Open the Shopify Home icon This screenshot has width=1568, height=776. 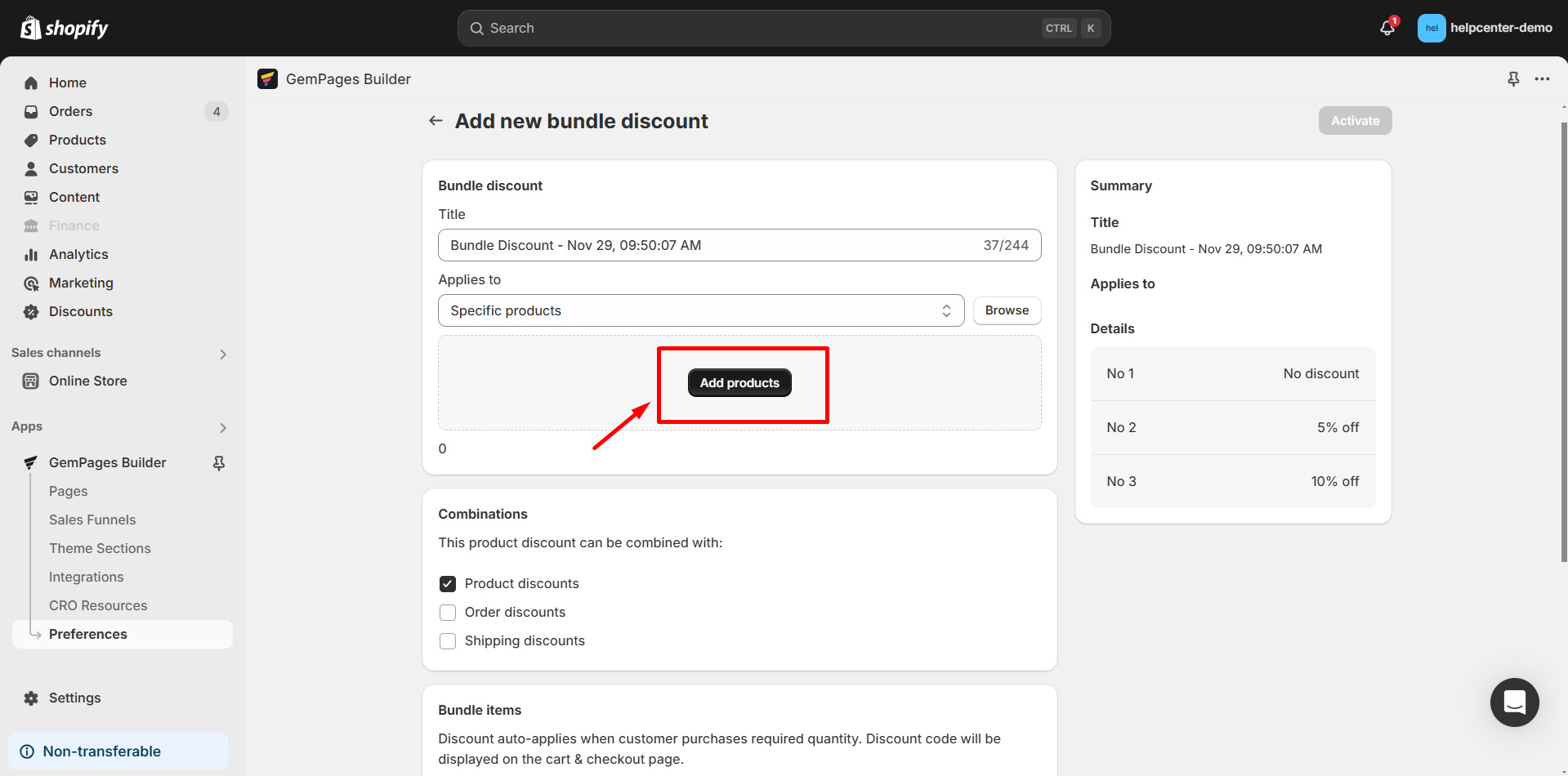coord(30,83)
